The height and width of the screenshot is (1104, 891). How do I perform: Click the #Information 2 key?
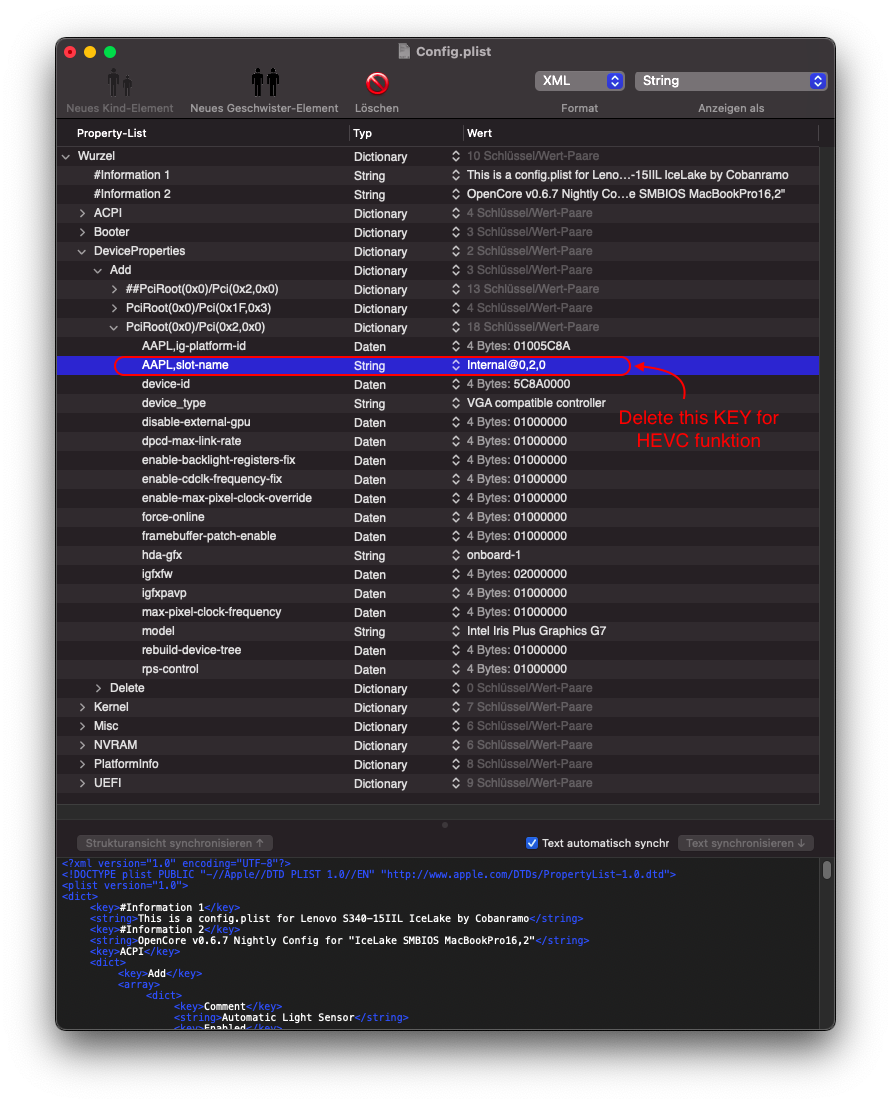[x=132, y=194]
